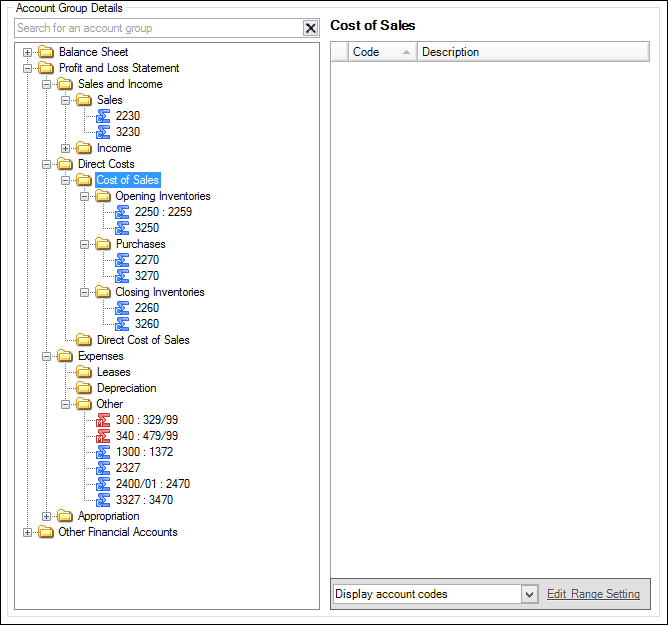This screenshot has height=625, width=668.
Task: Click the Depreciation folder icon
Action: [x=84, y=388]
